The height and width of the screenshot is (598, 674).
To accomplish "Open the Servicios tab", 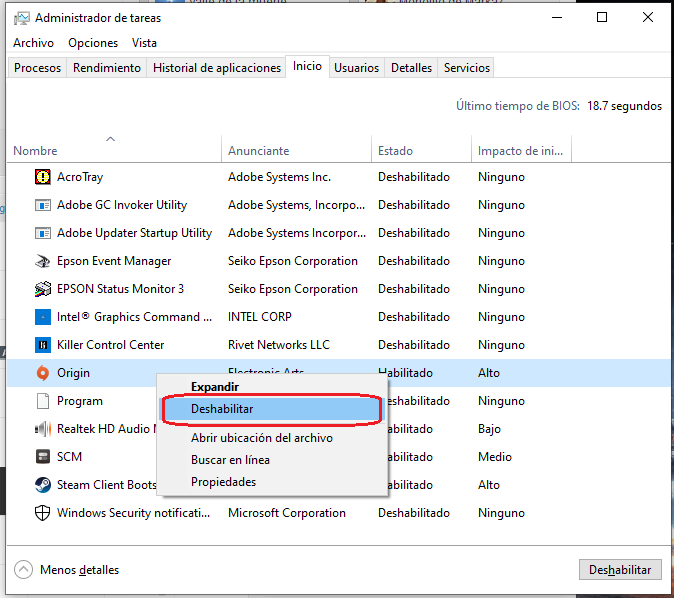I will click(467, 68).
